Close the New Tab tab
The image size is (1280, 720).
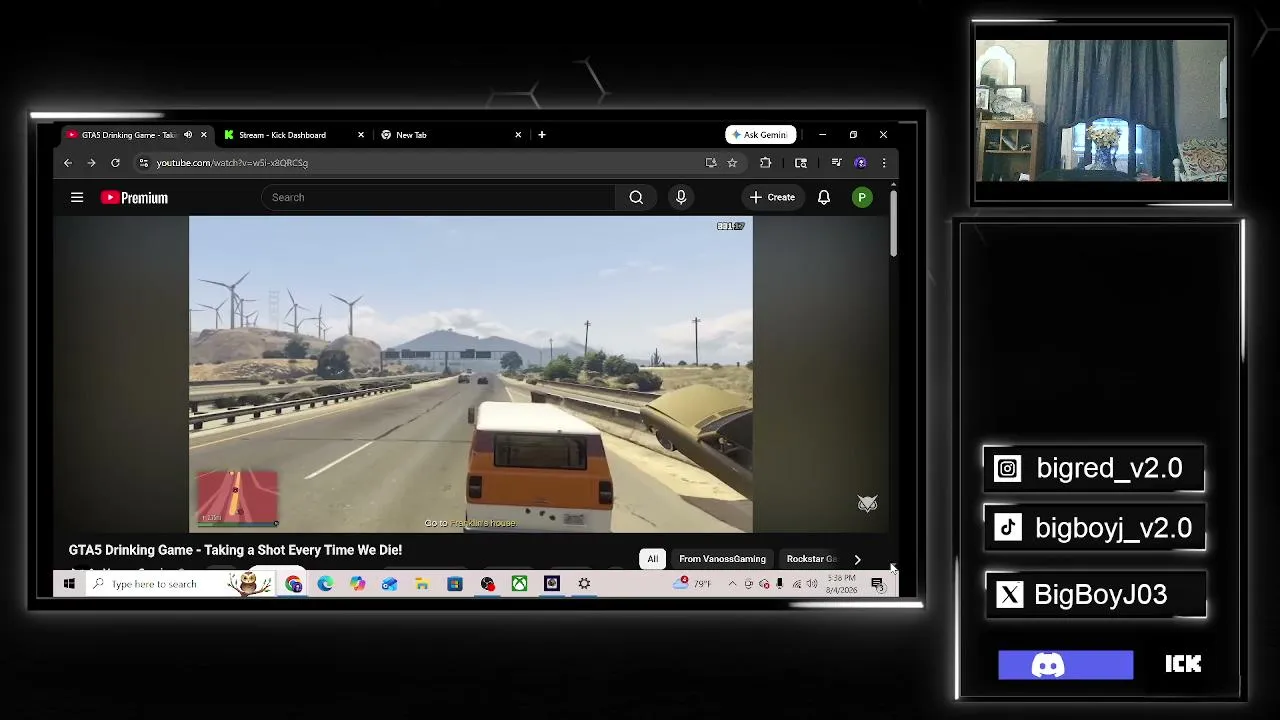[518, 135]
